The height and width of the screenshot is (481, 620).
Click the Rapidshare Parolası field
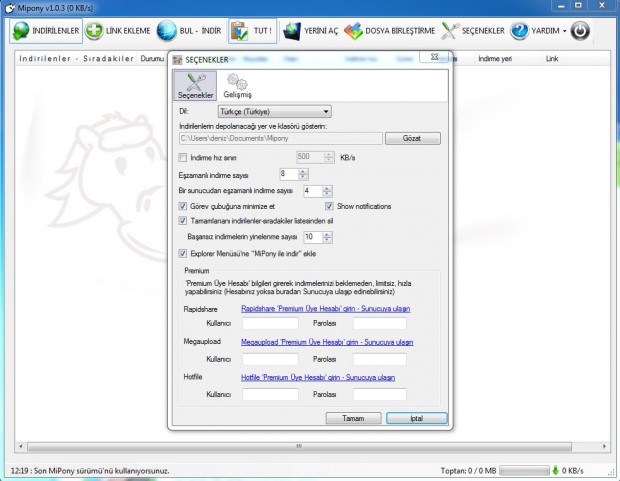pos(380,323)
